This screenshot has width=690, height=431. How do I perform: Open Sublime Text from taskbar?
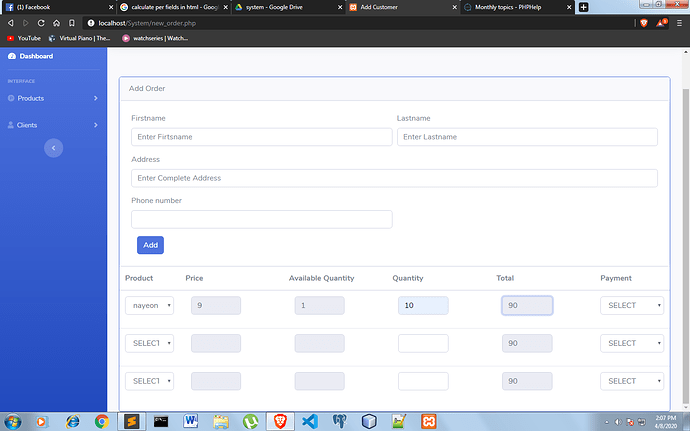coord(131,421)
